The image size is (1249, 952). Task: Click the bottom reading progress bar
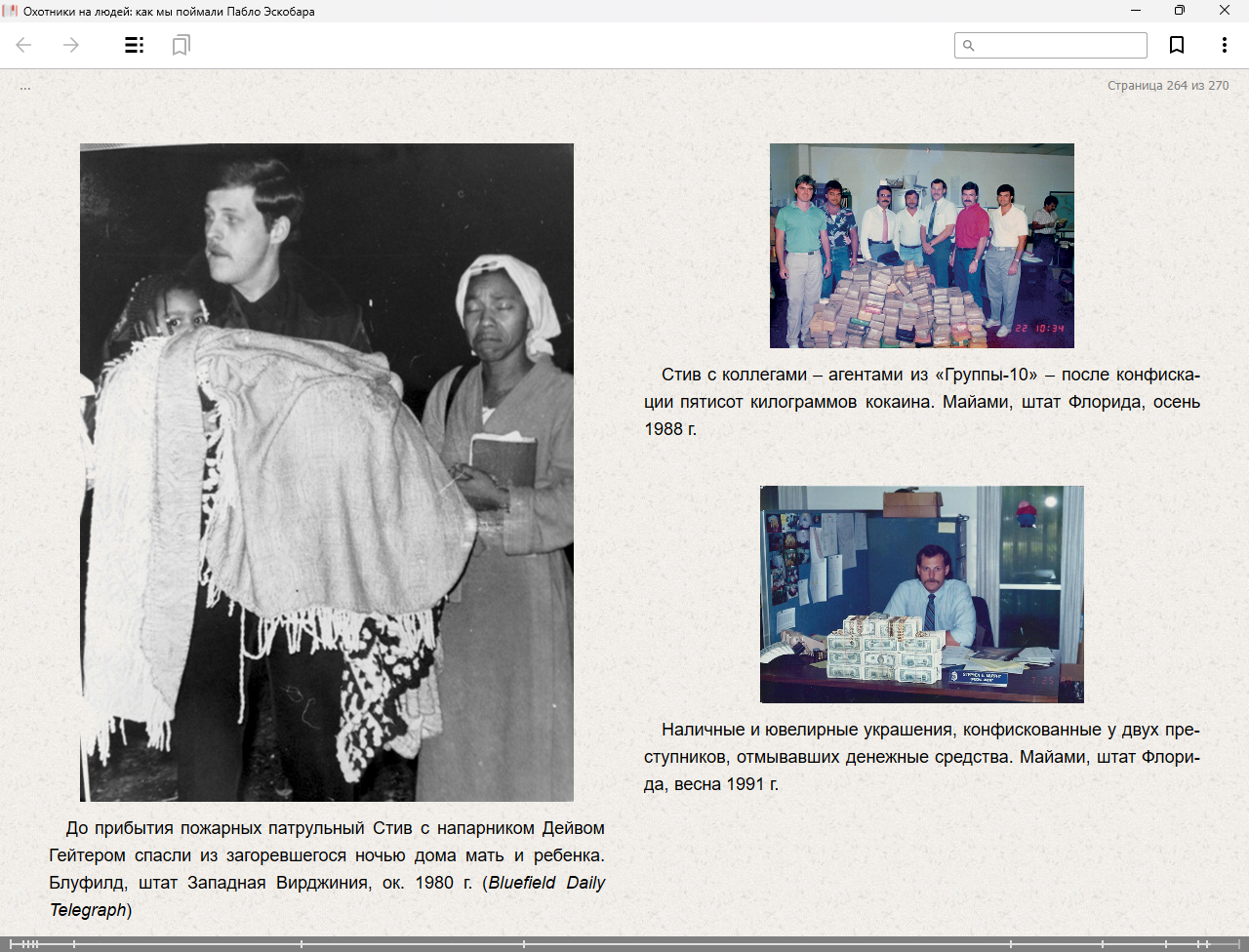[624, 943]
